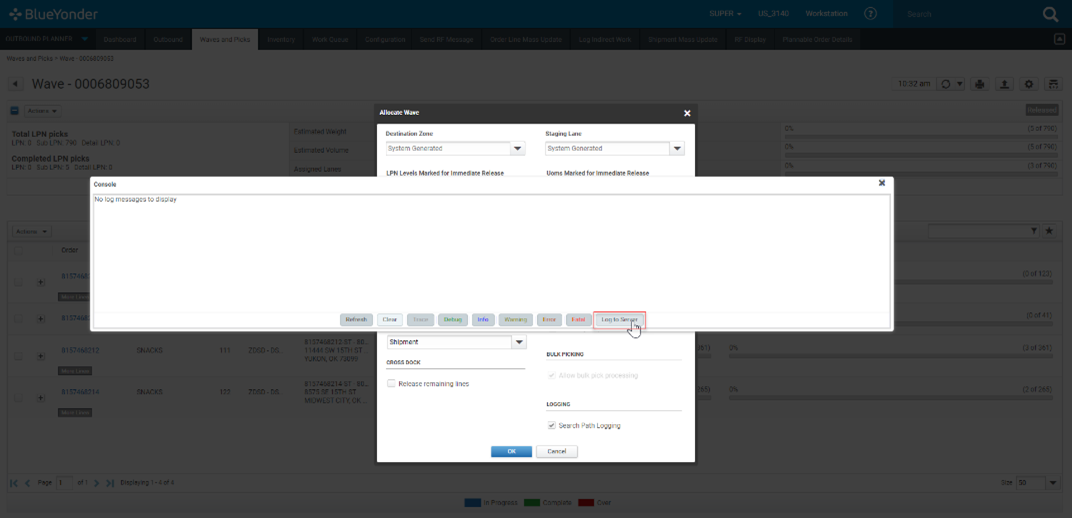The height and width of the screenshot is (518, 1072).
Task: Go to previous page icon
Action: (x=27, y=482)
